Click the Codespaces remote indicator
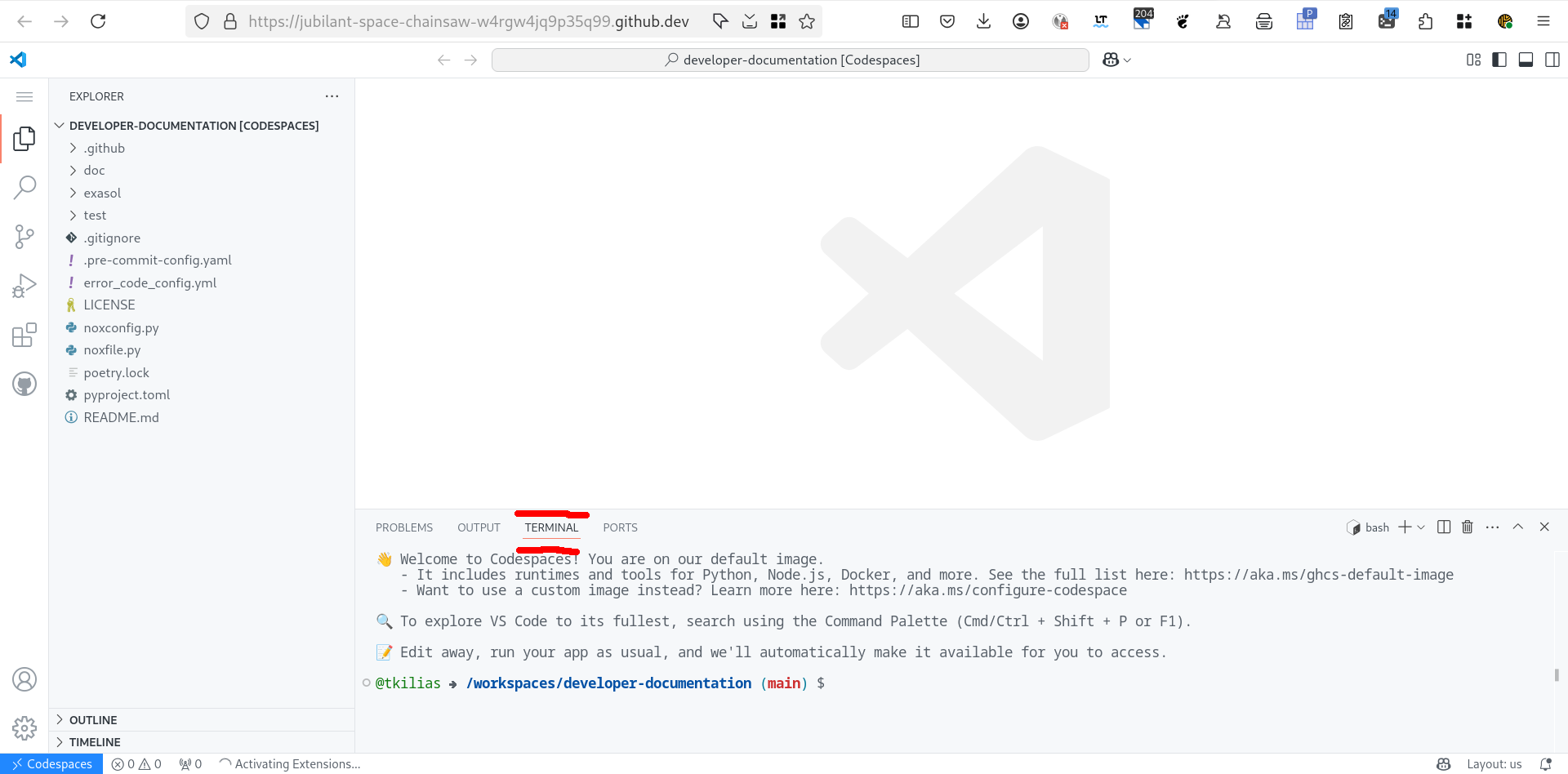Screen dimensions: 1568x774 [x=51, y=764]
